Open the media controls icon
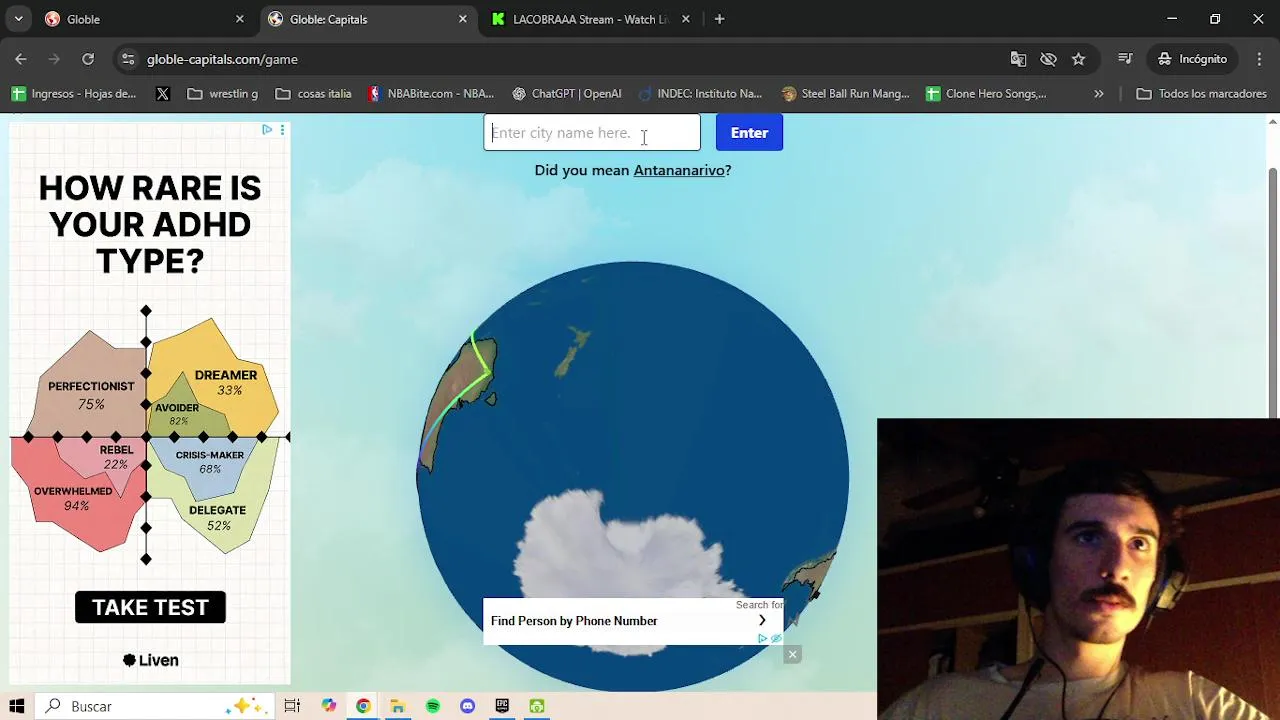Image resolution: width=1280 pixels, height=720 pixels. coord(1125,59)
